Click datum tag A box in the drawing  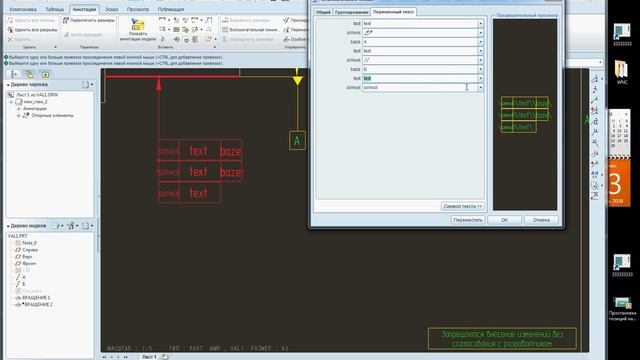click(x=297, y=140)
